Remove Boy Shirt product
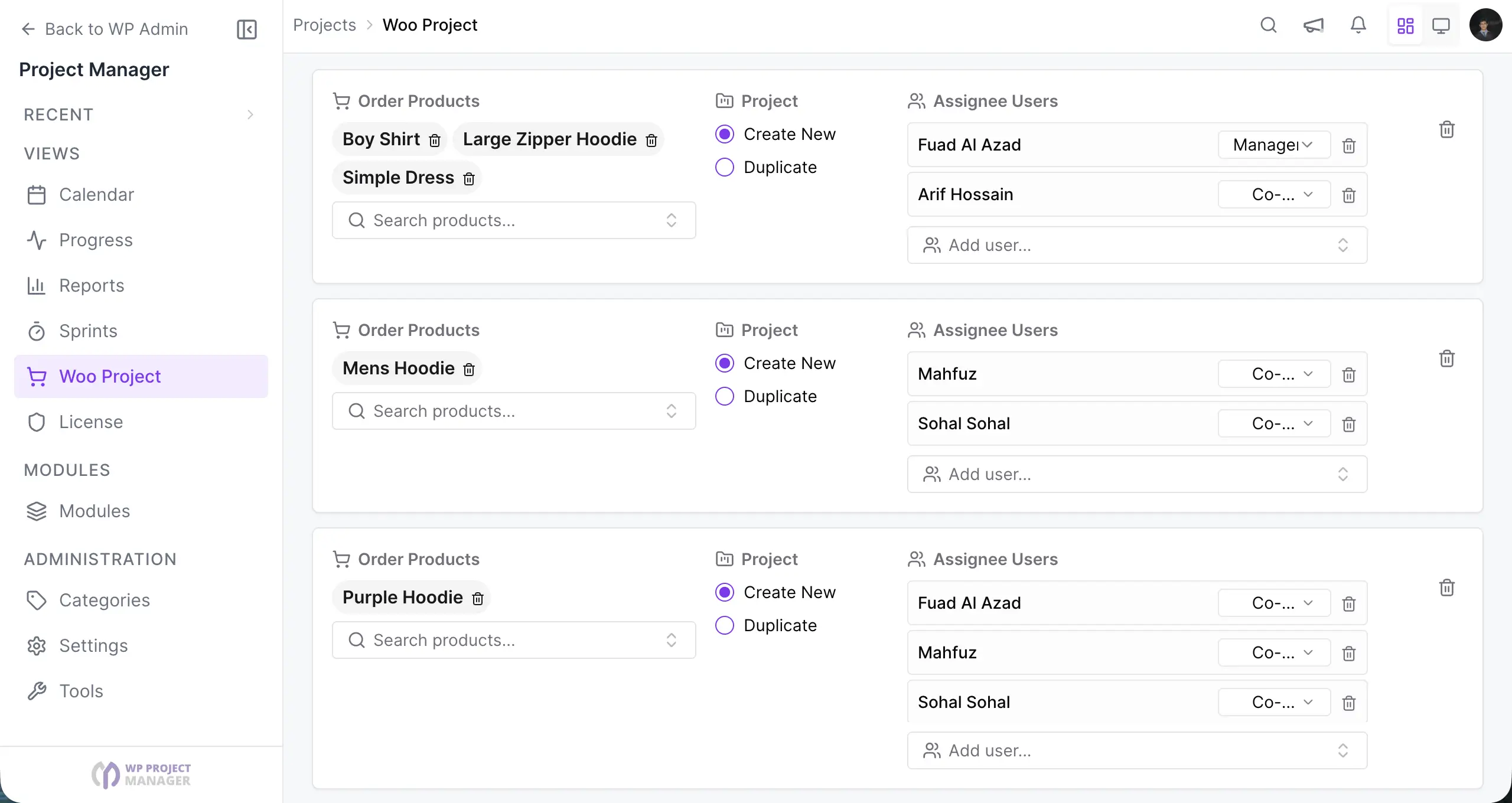The height and width of the screenshot is (803, 1512). click(x=435, y=140)
